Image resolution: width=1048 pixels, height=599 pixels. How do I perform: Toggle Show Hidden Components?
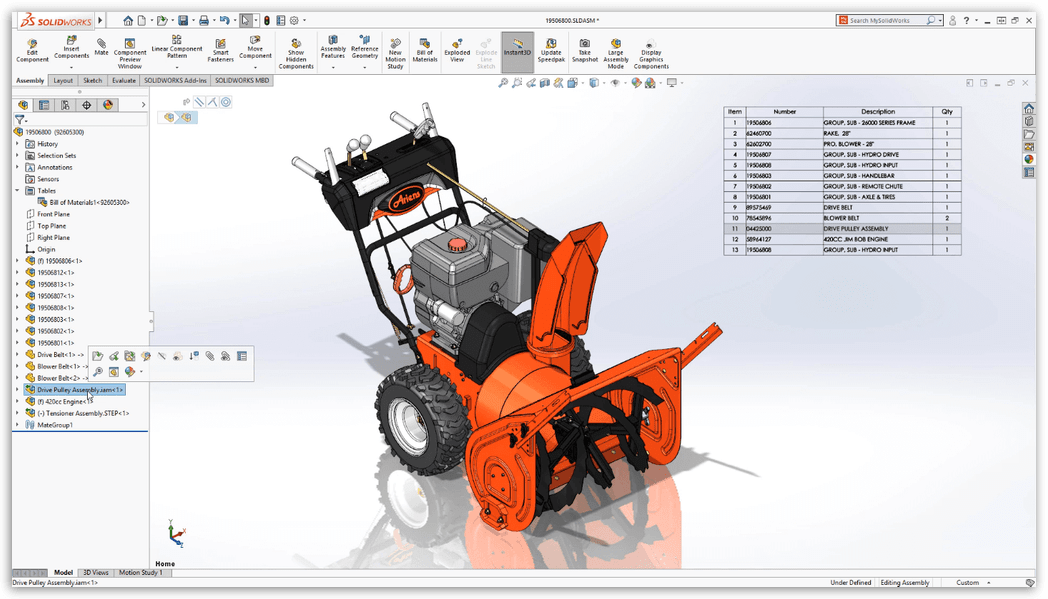coord(296,54)
